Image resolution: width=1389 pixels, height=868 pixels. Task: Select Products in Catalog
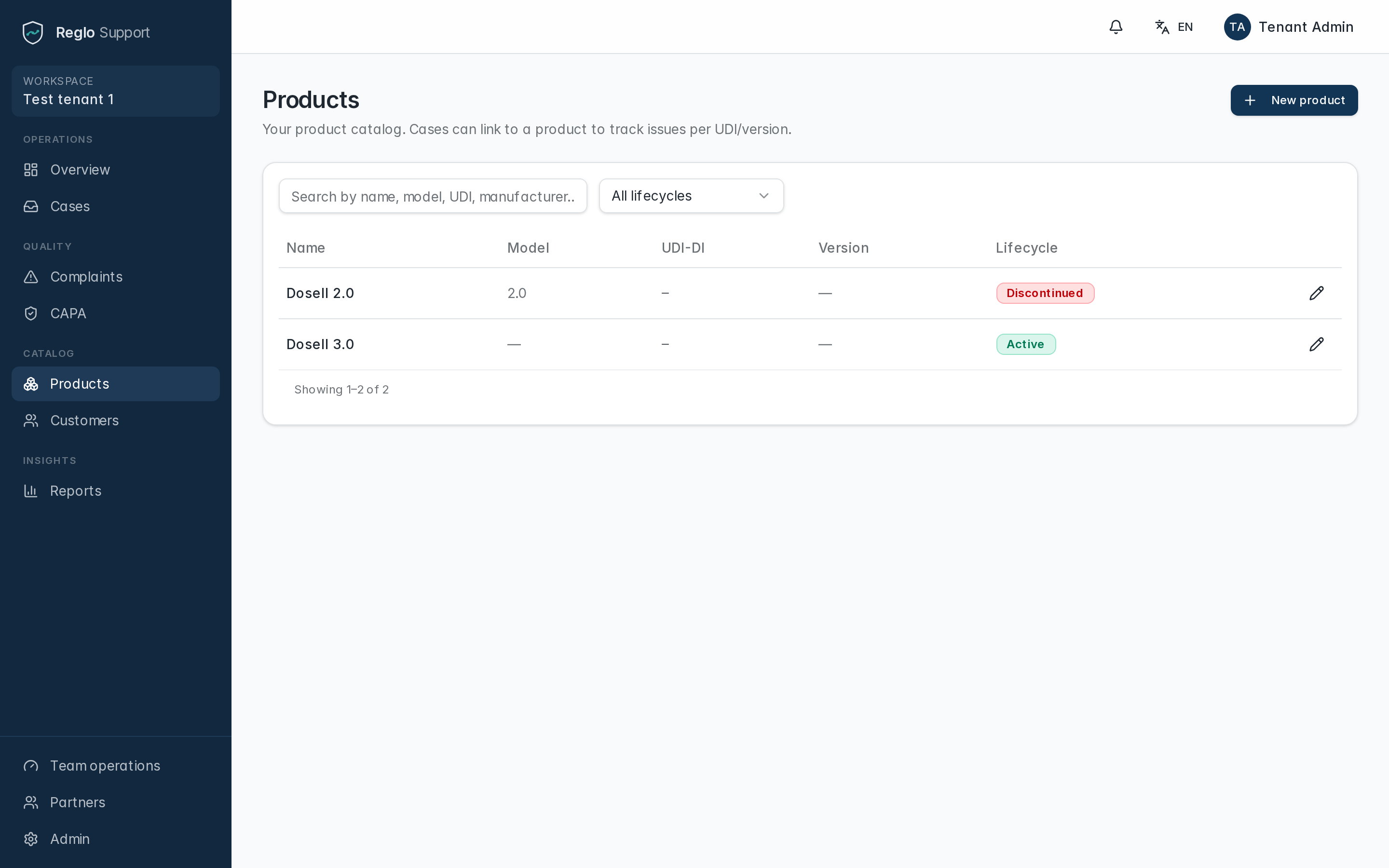tap(115, 384)
